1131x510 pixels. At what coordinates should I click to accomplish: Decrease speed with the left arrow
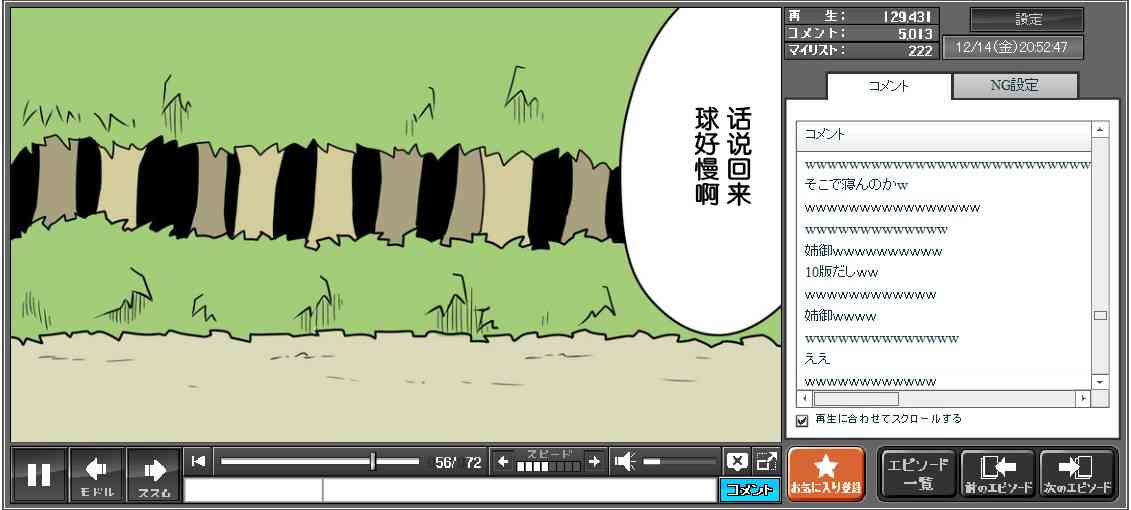[503, 461]
